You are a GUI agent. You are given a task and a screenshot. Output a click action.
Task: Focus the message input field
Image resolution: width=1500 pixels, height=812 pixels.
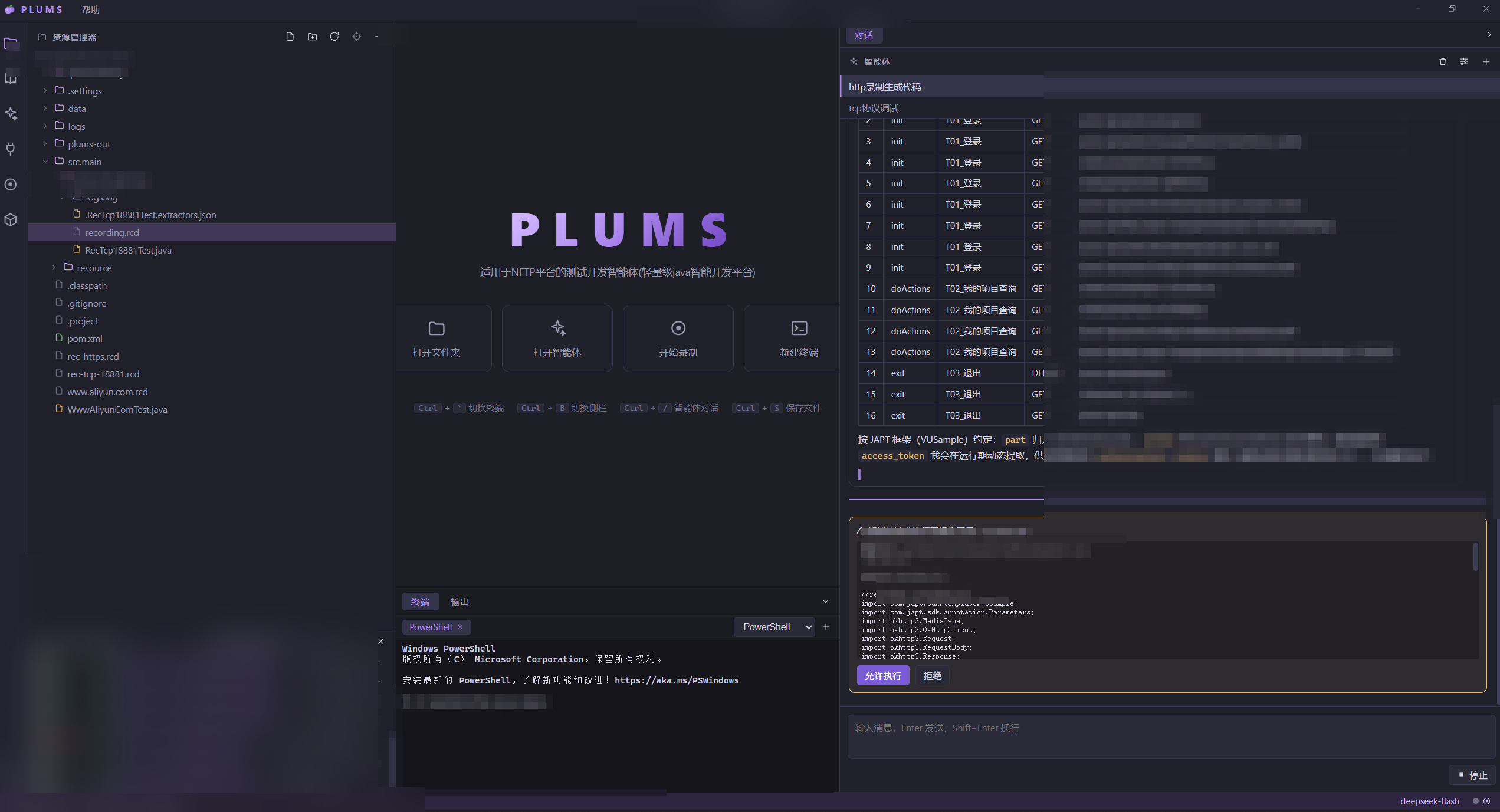(1171, 737)
